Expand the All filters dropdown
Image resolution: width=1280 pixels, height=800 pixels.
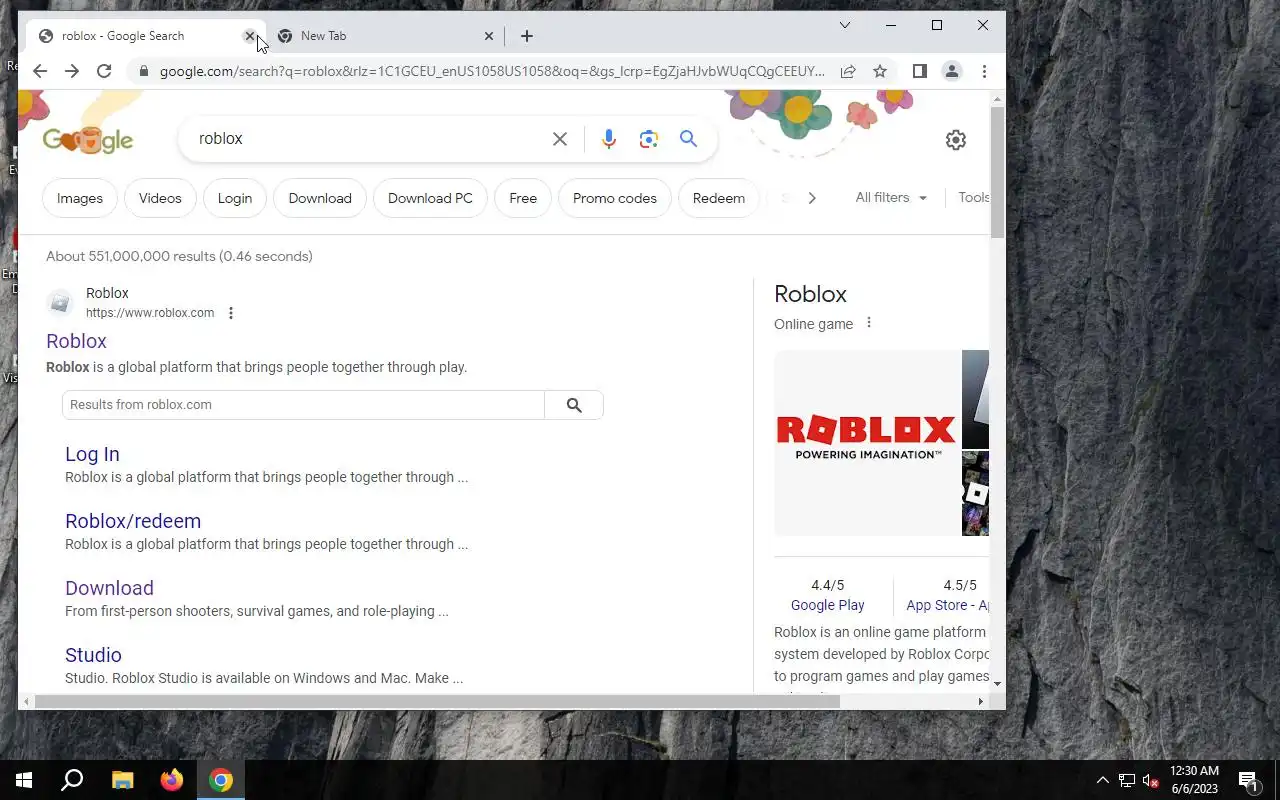891,198
